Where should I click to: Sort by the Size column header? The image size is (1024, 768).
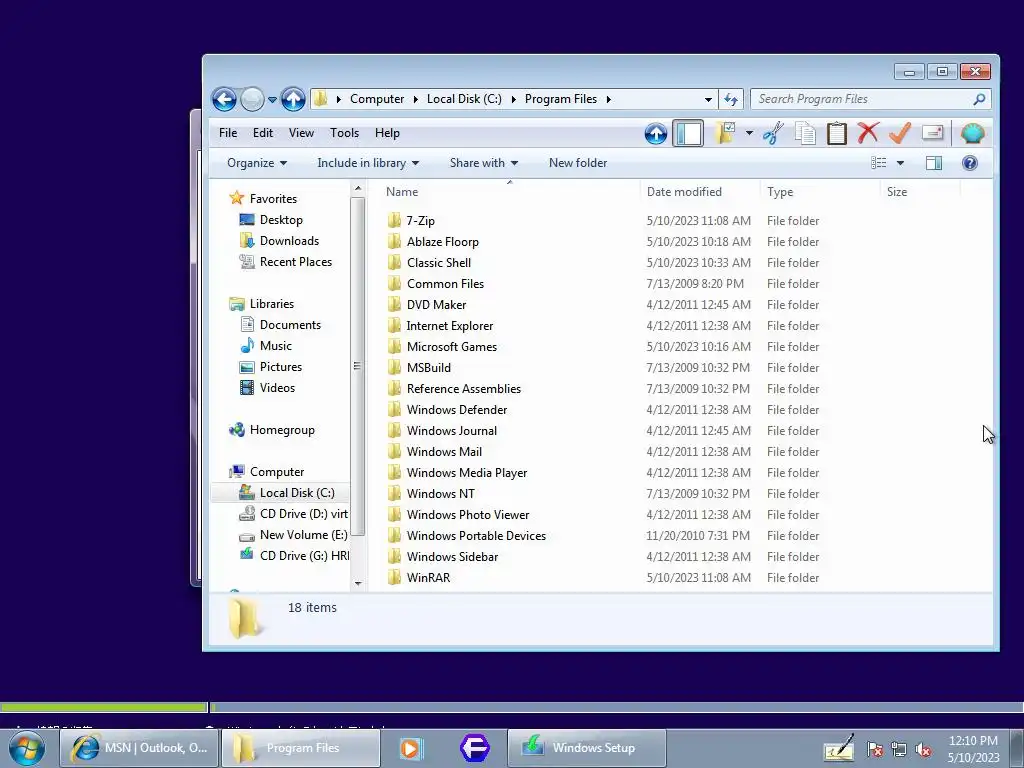920,191
